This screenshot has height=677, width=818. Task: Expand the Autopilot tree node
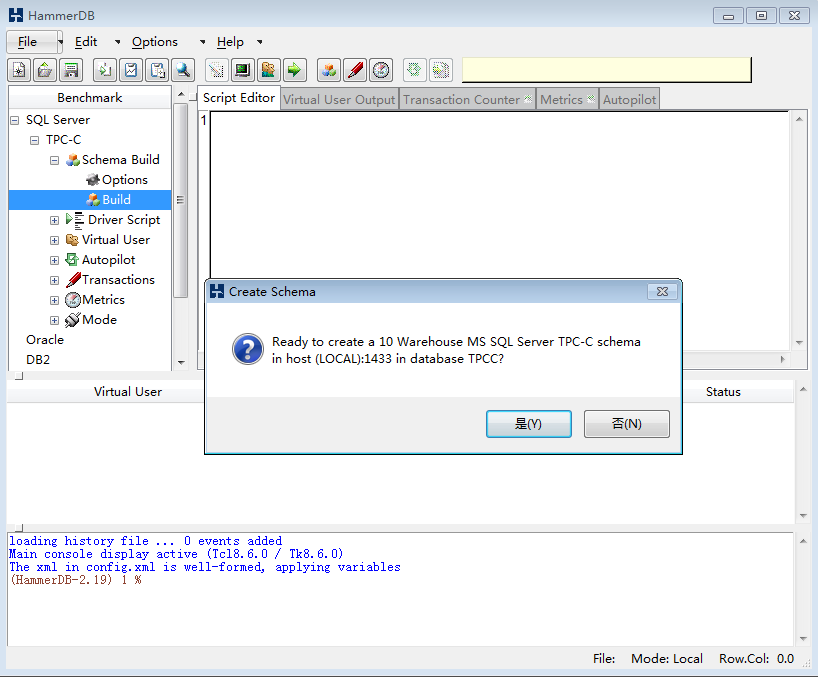tap(54, 260)
